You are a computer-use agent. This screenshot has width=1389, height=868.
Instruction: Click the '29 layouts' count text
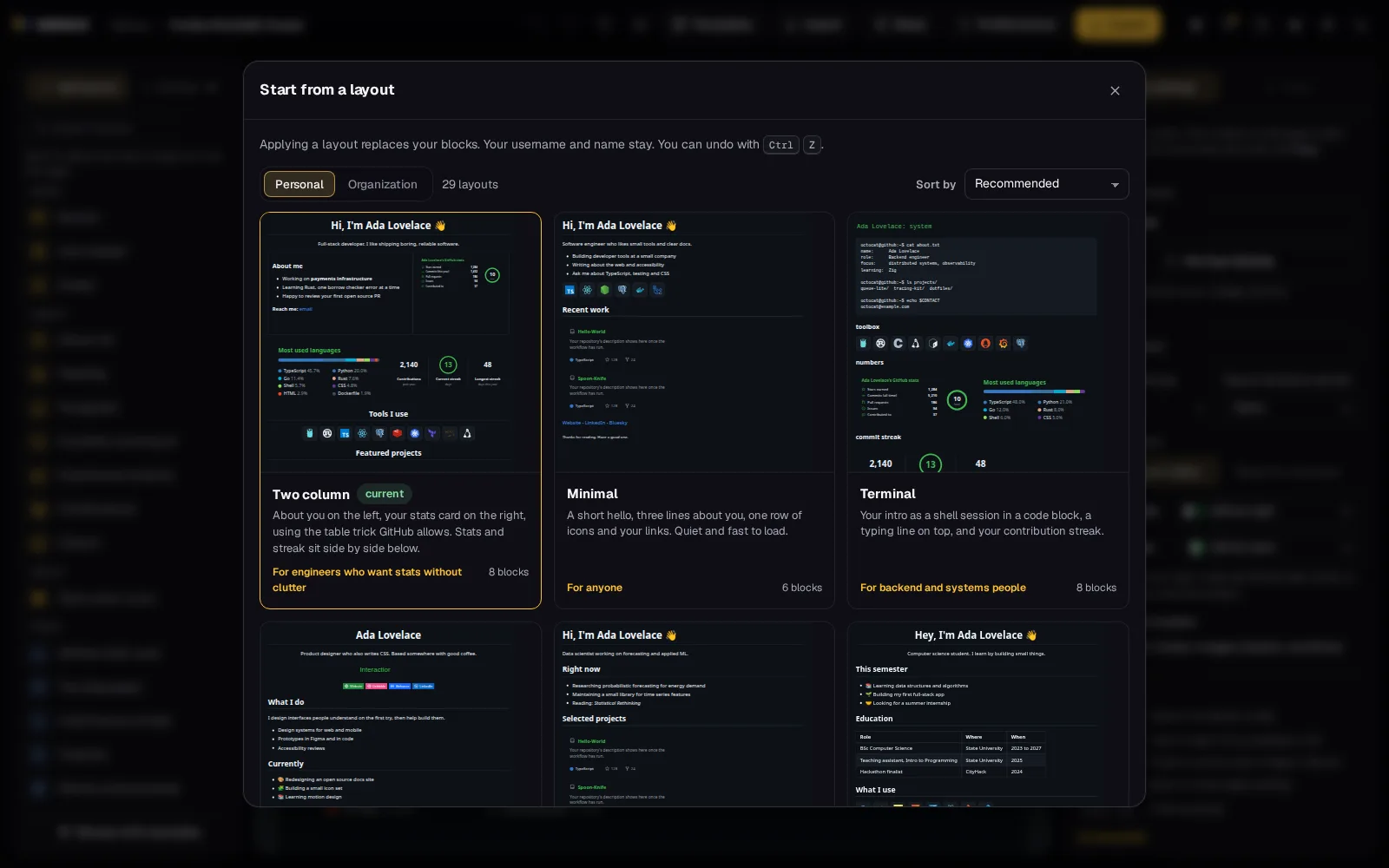(x=470, y=184)
